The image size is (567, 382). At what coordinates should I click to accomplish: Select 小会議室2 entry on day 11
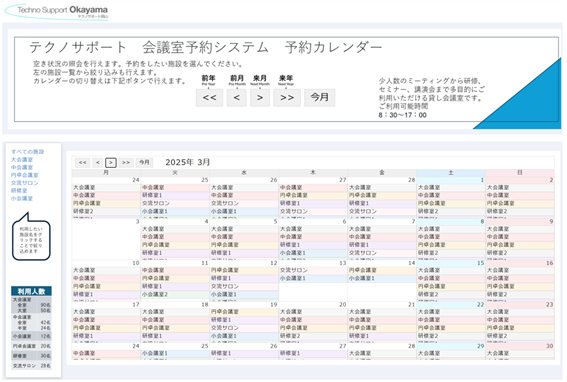[175, 294]
